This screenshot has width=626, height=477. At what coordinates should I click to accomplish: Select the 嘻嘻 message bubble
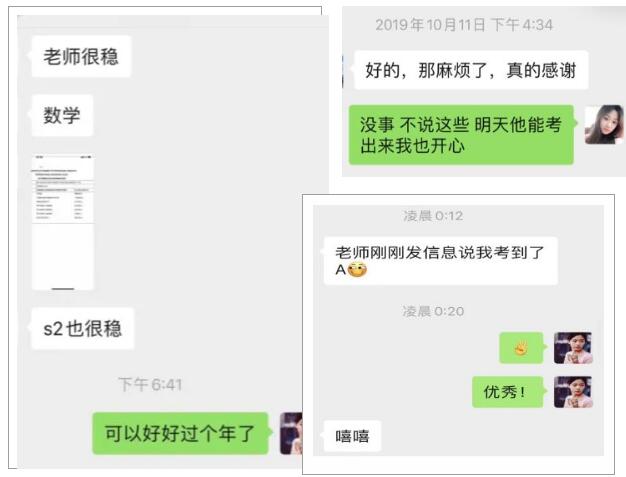click(x=352, y=436)
